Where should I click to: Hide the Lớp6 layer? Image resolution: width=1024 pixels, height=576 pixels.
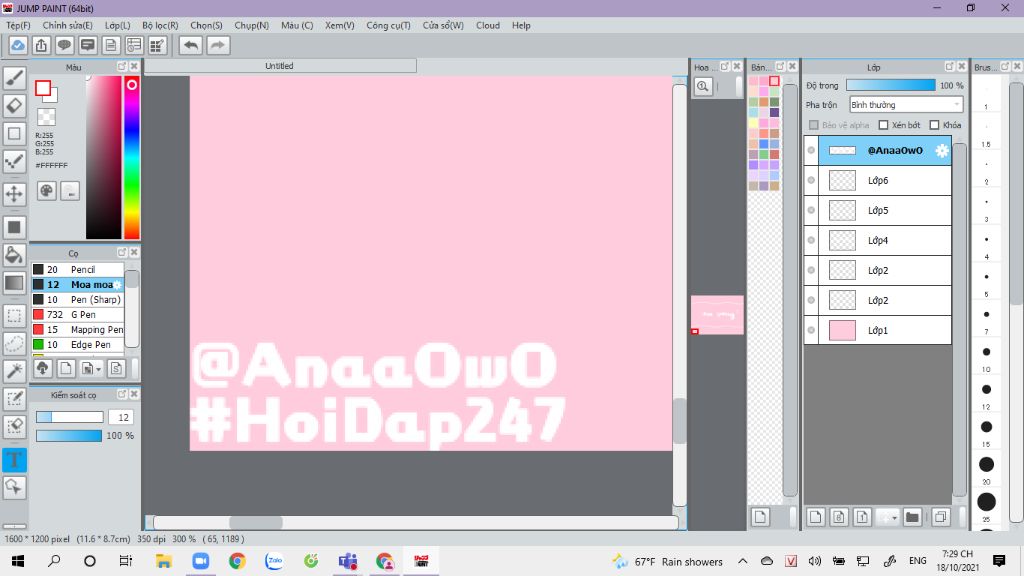click(x=811, y=180)
